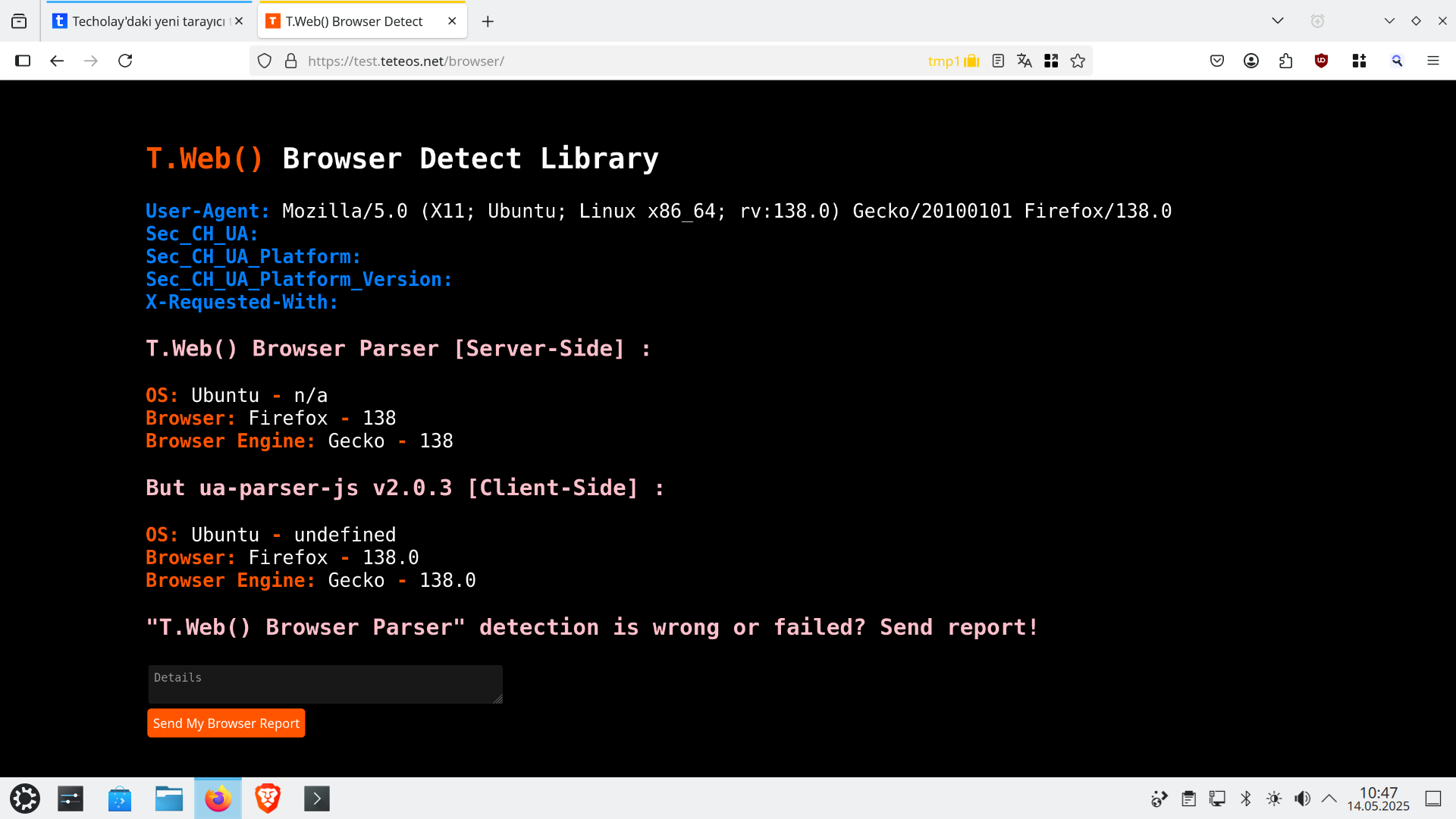Open System Settings from the taskbar
The width and height of the screenshot is (1456, 819).
tap(71, 799)
